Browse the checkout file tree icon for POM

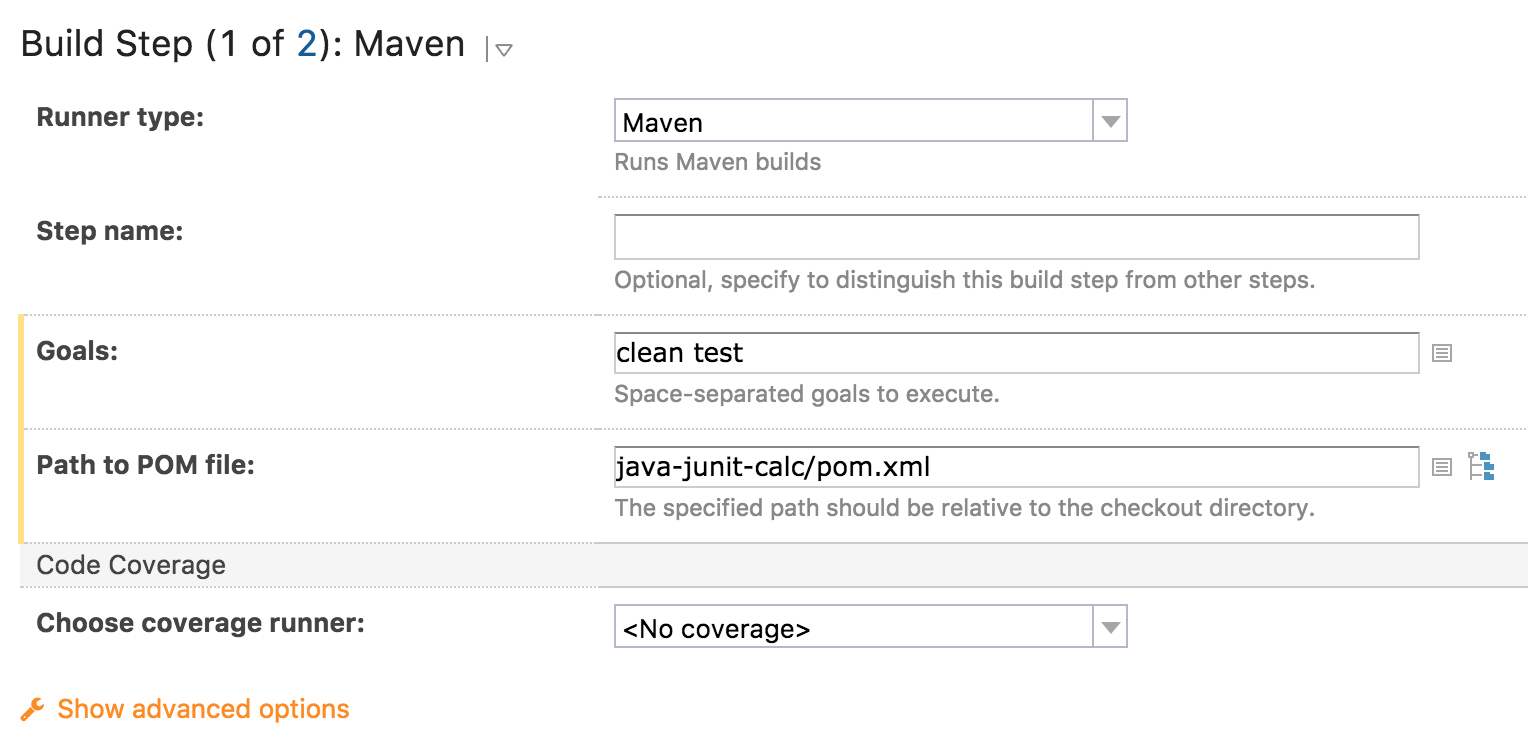[1481, 467]
